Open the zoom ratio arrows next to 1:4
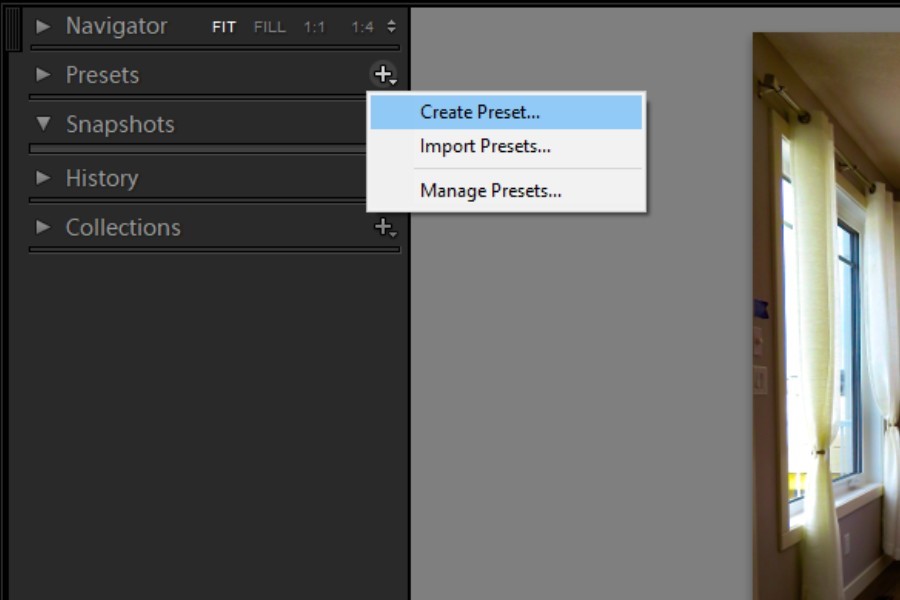The height and width of the screenshot is (600, 900). tap(391, 27)
